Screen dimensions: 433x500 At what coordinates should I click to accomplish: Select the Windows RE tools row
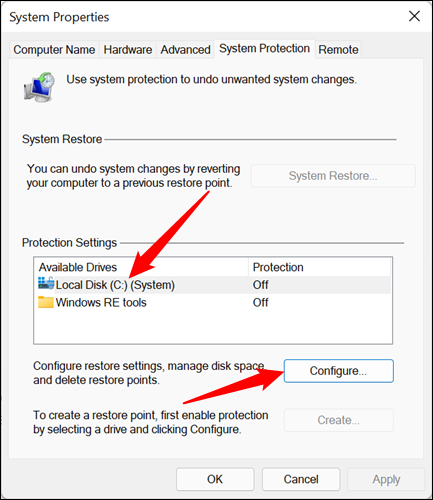pos(213,302)
